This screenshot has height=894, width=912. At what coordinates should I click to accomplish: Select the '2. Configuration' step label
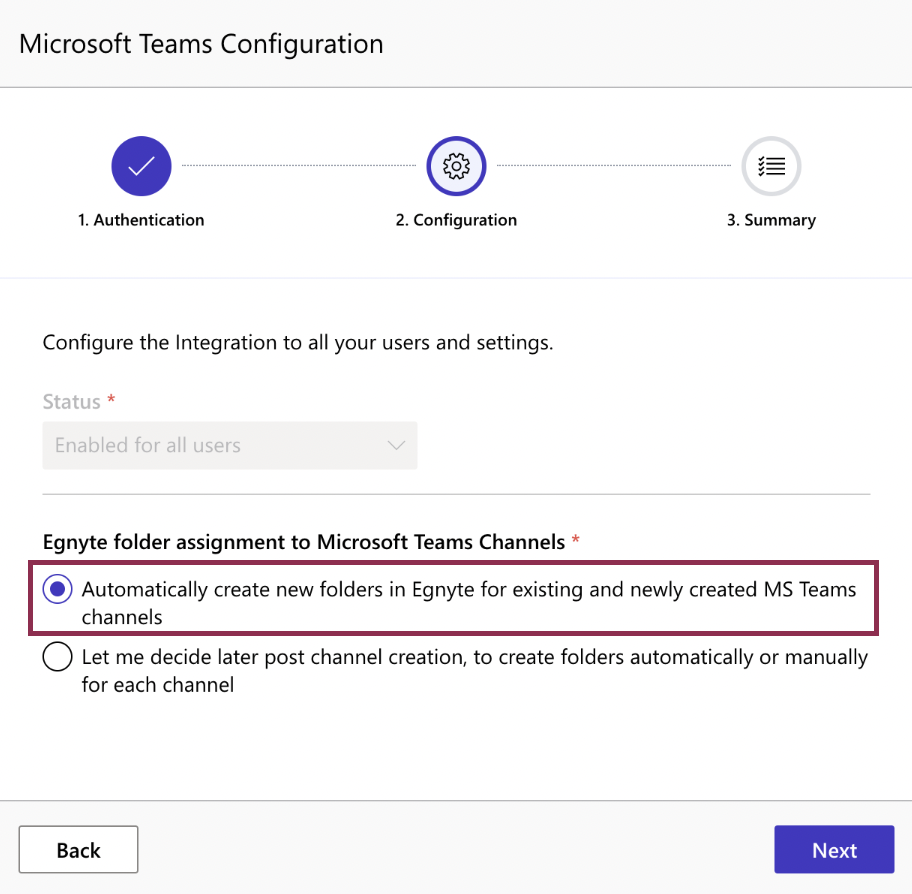click(456, 220)
